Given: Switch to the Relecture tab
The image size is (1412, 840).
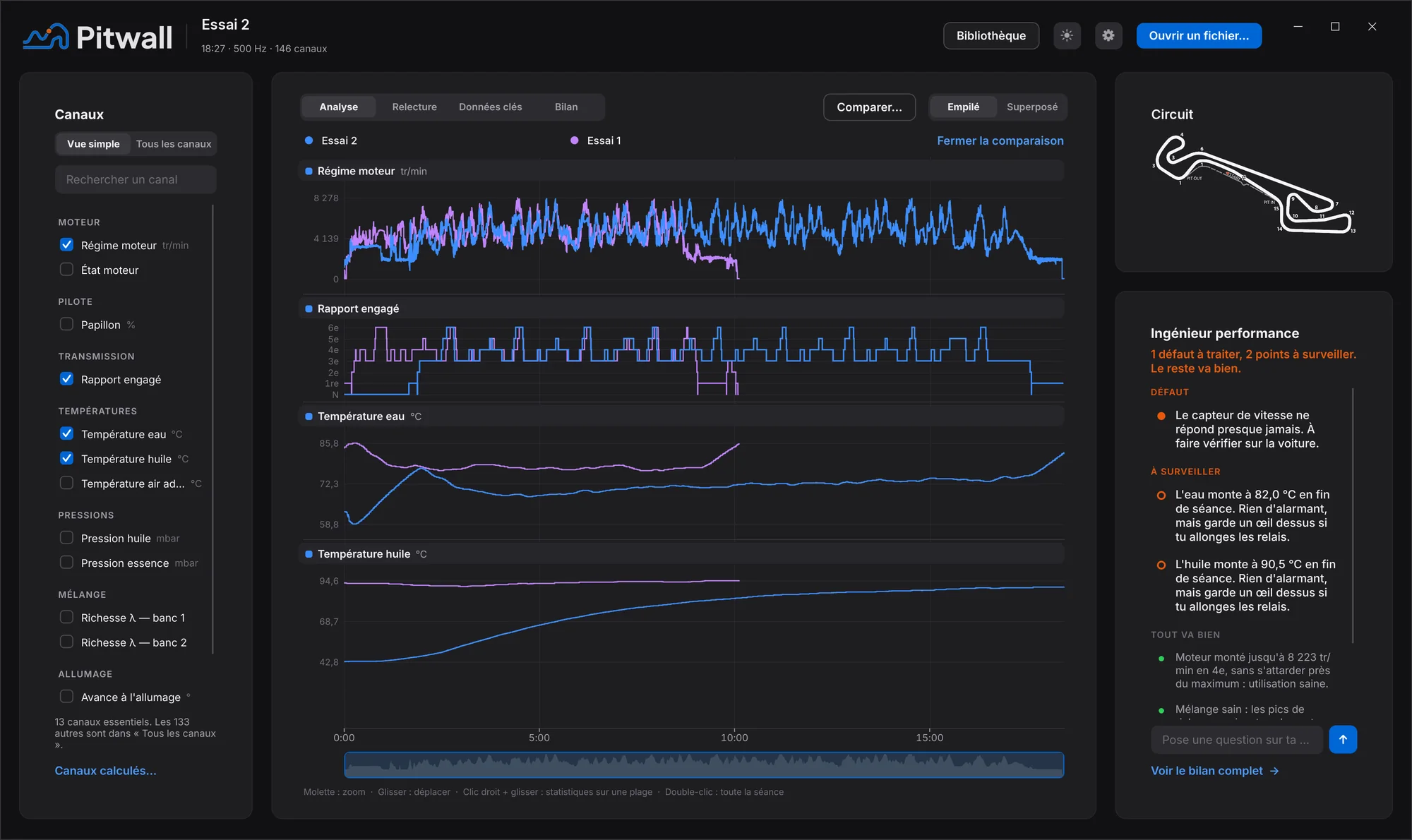Looking at the screenshot, I should pos(414,107).
